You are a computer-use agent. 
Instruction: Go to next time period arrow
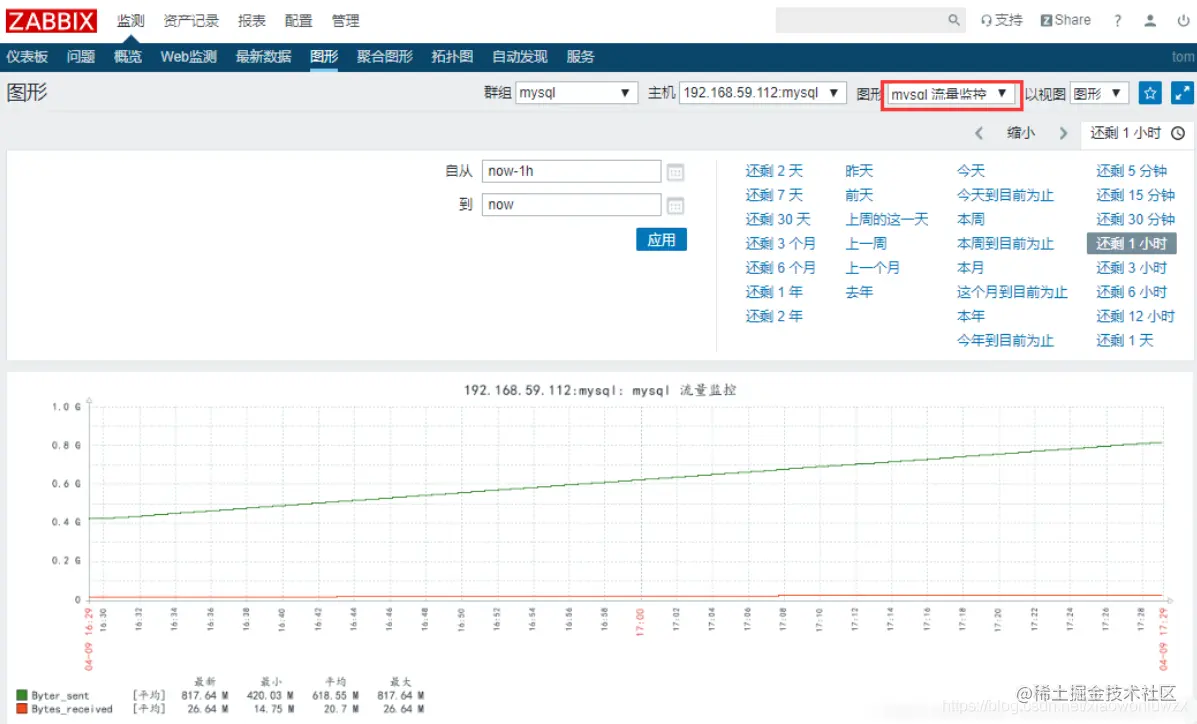1063,133
